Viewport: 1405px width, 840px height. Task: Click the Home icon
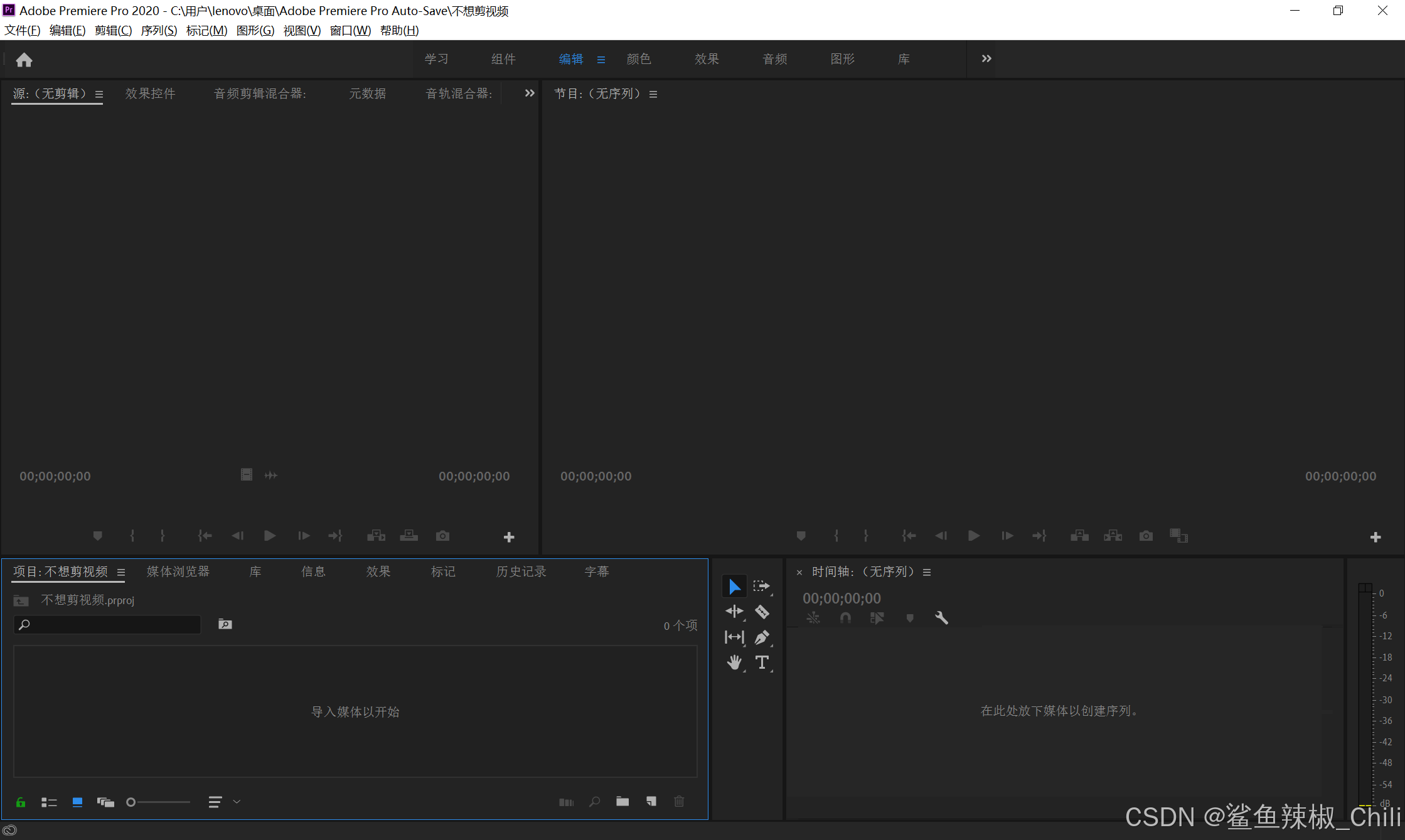(x=24, y=60)
